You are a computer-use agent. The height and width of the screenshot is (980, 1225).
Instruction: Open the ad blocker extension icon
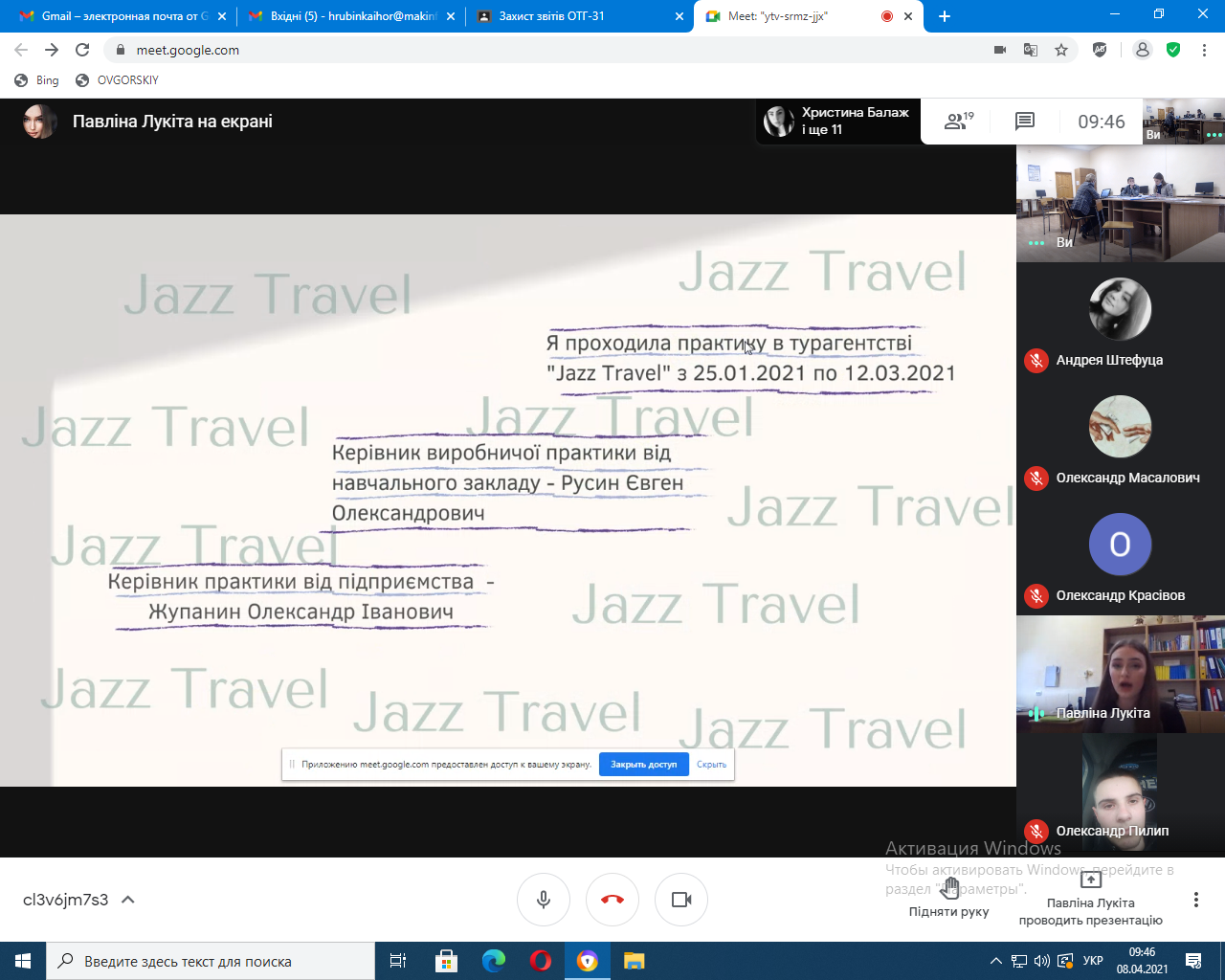(1100, 50)
